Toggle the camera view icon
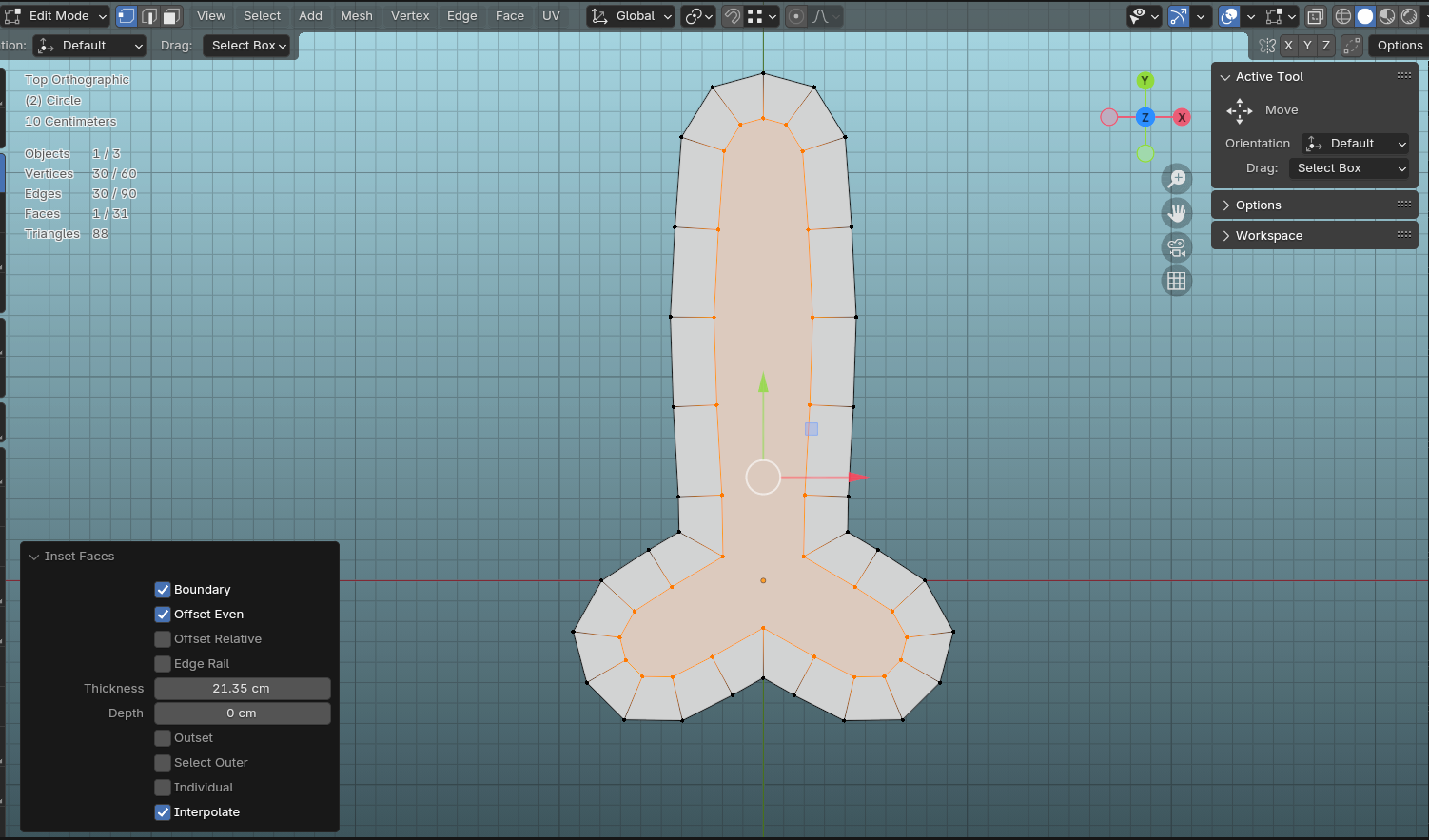 [x=1177, y=247]
